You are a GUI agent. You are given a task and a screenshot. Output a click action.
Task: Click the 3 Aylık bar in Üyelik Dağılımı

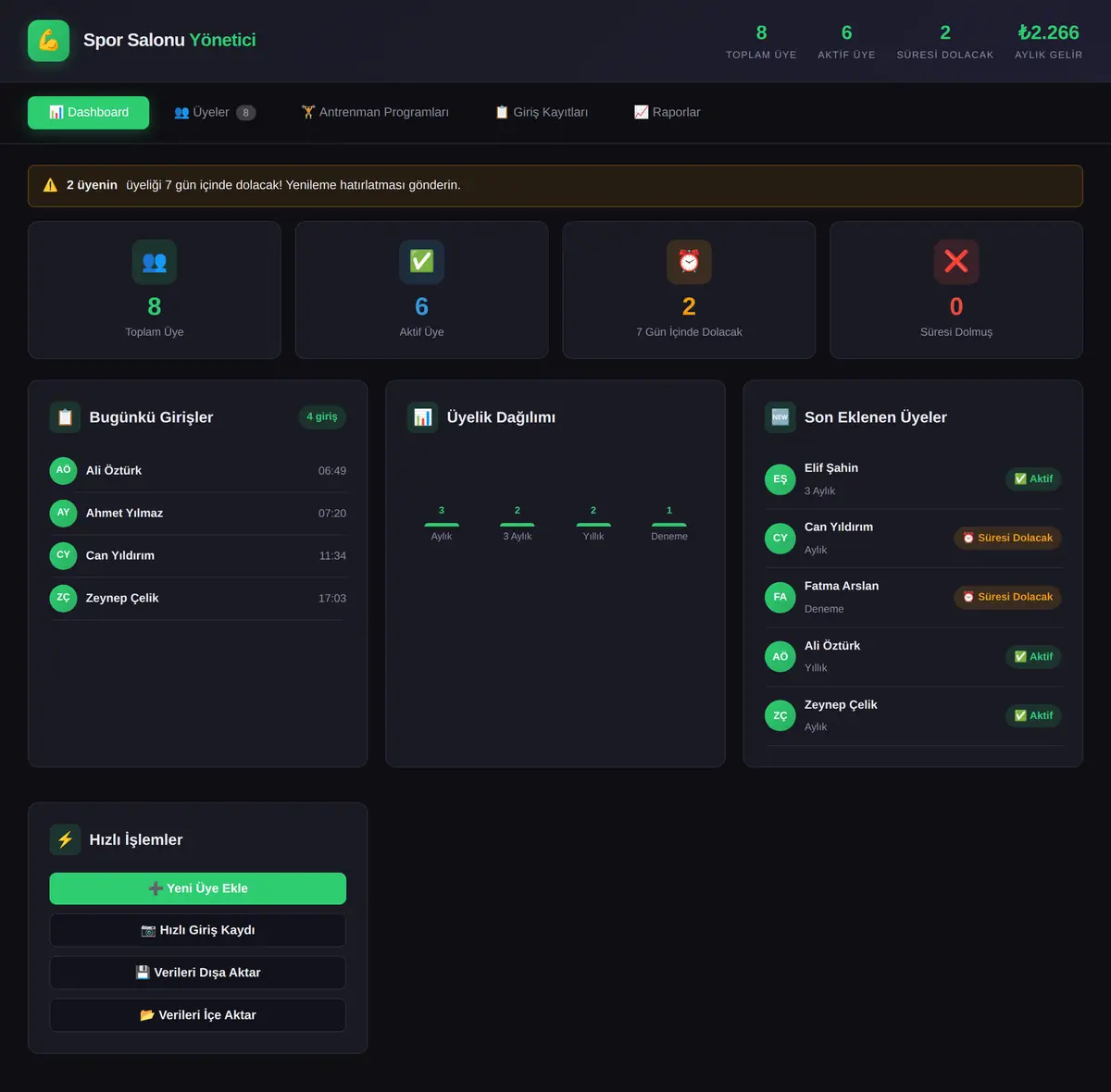coord(518,525)
